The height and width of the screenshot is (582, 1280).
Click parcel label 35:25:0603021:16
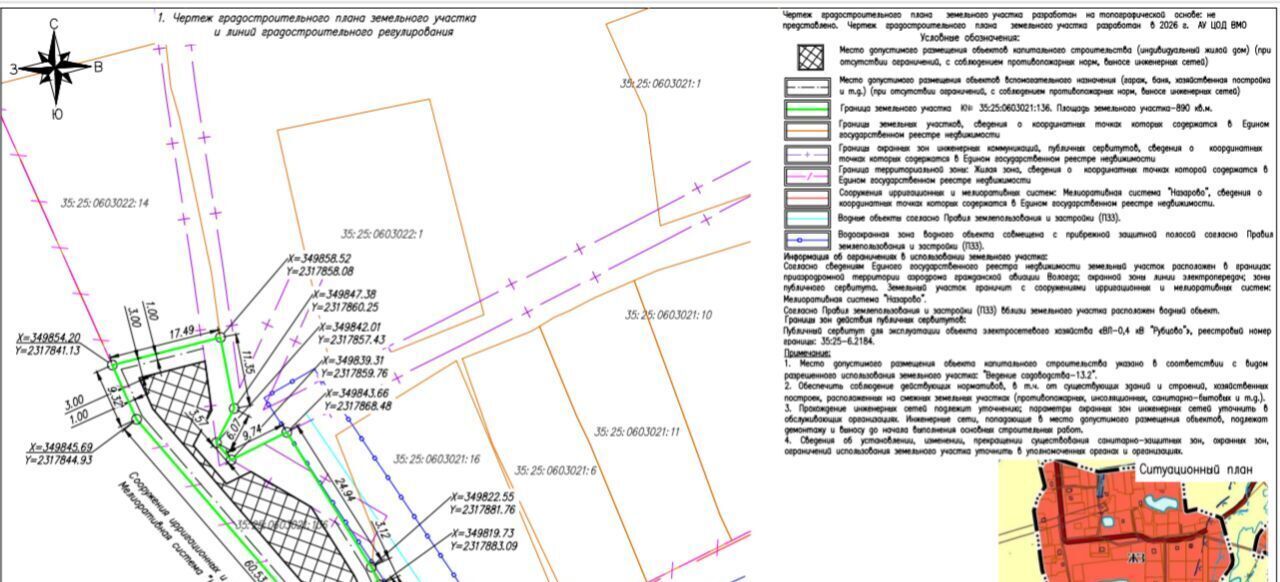437,459
